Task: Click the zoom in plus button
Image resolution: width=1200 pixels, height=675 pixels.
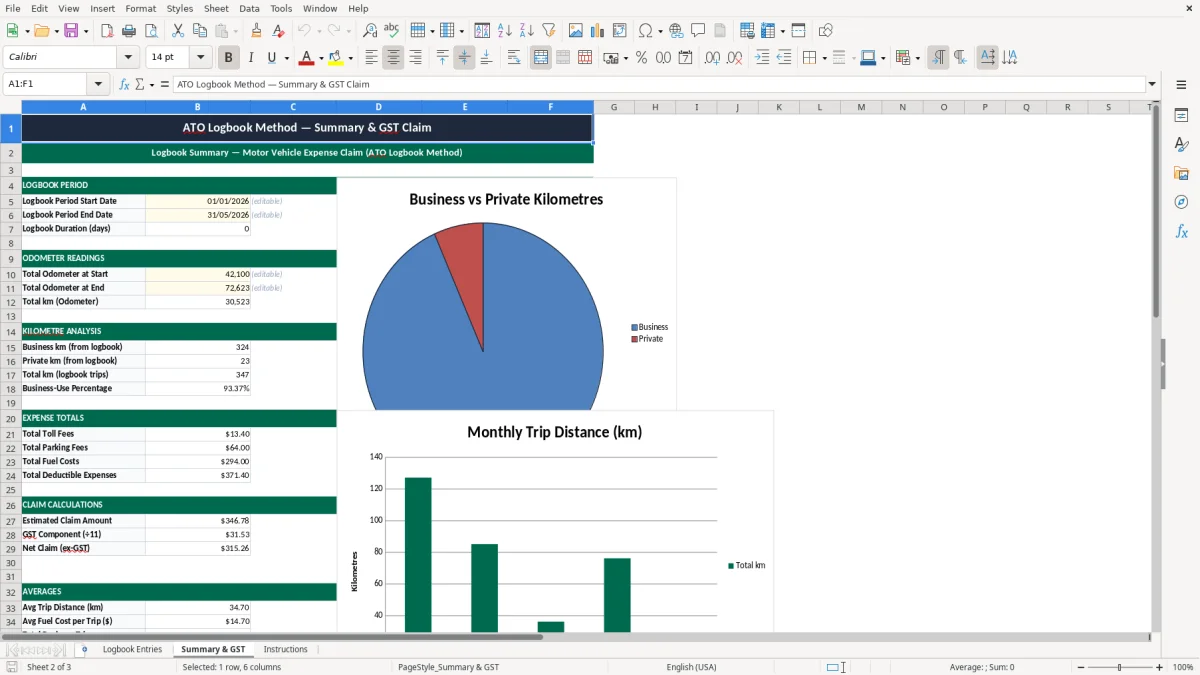Action: (1159, 667)
